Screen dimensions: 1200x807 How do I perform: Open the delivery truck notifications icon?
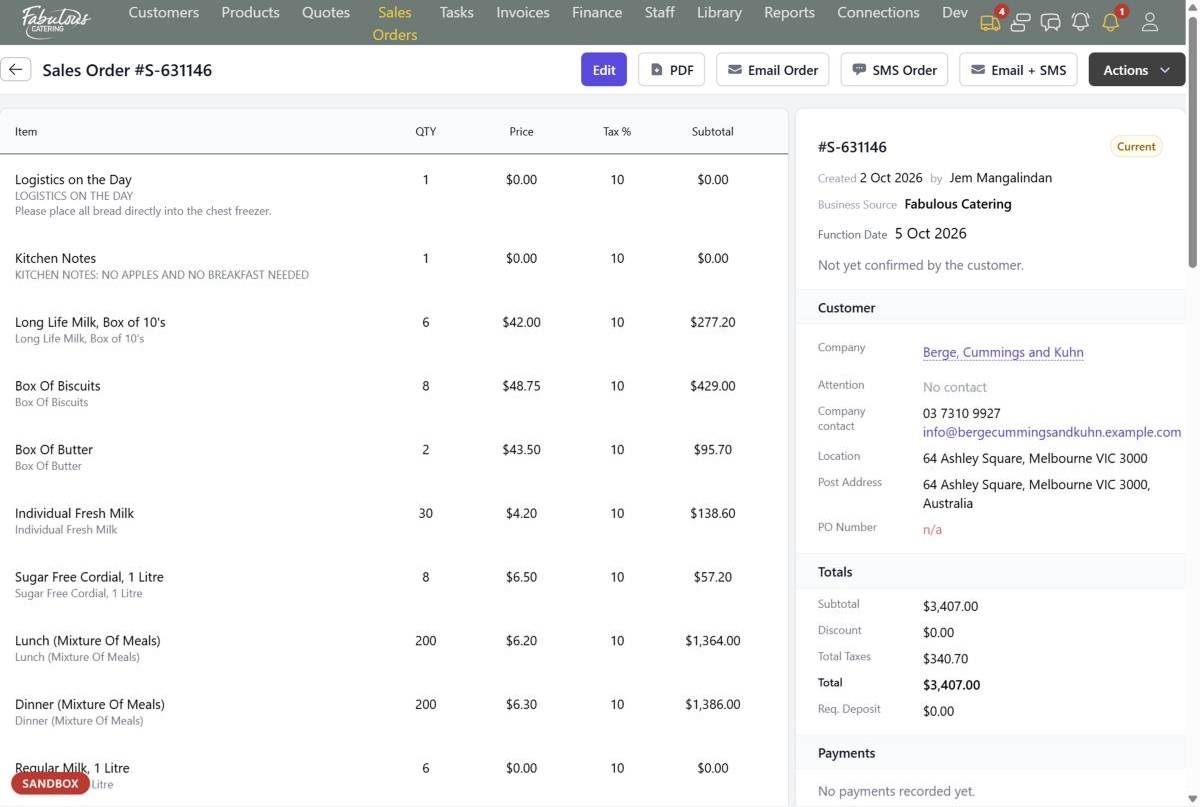coord(990,22)
